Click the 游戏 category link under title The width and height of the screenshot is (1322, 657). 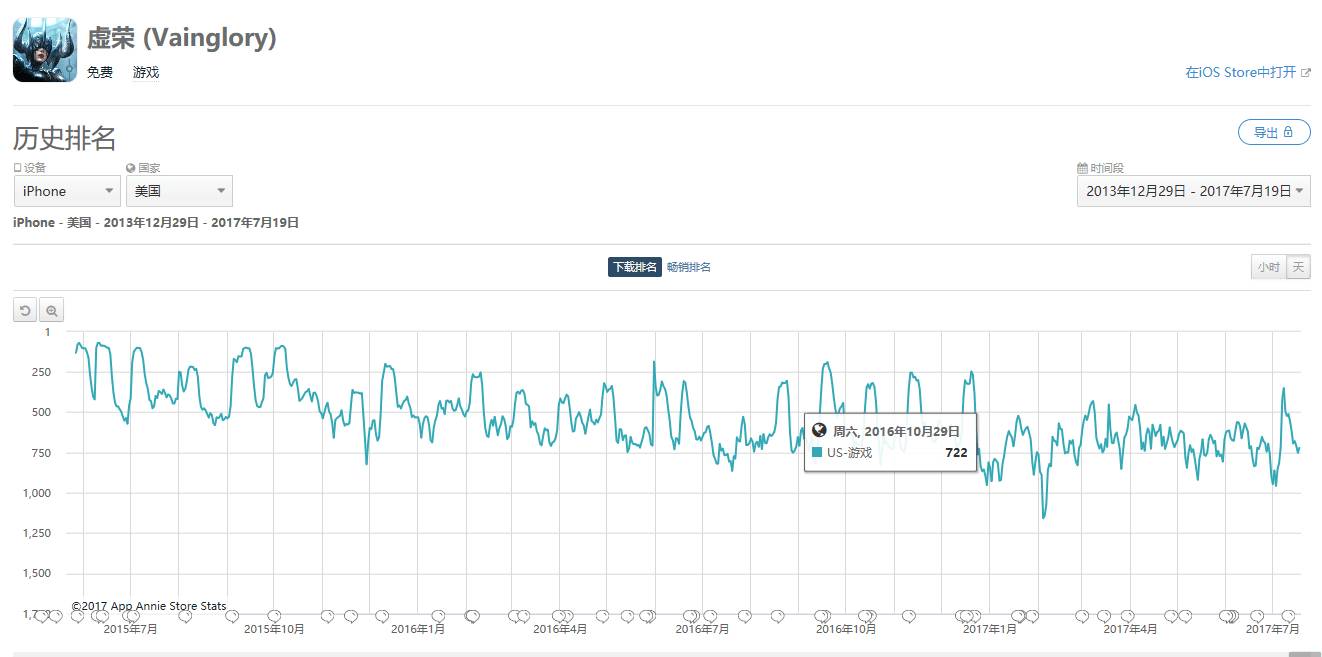[146, 72]
